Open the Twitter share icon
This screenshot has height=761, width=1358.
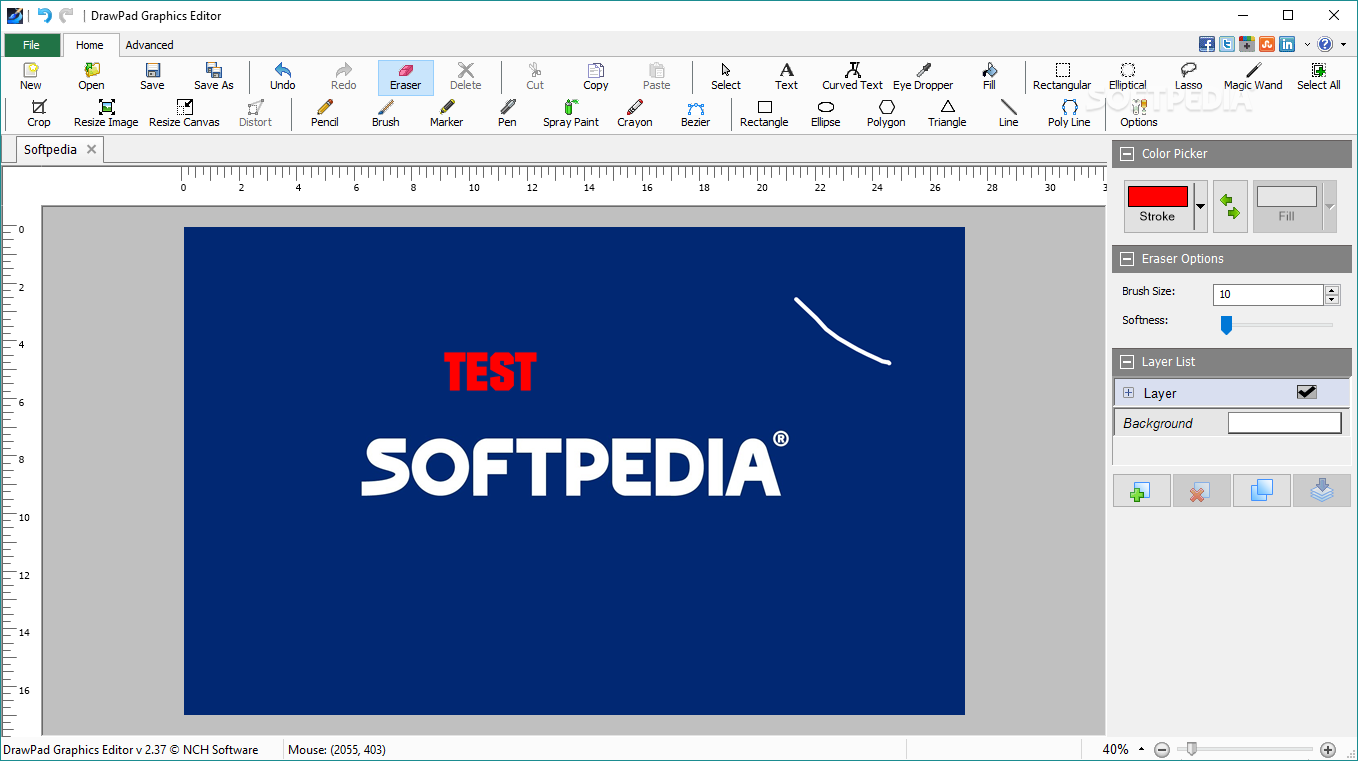[1227, 44]
